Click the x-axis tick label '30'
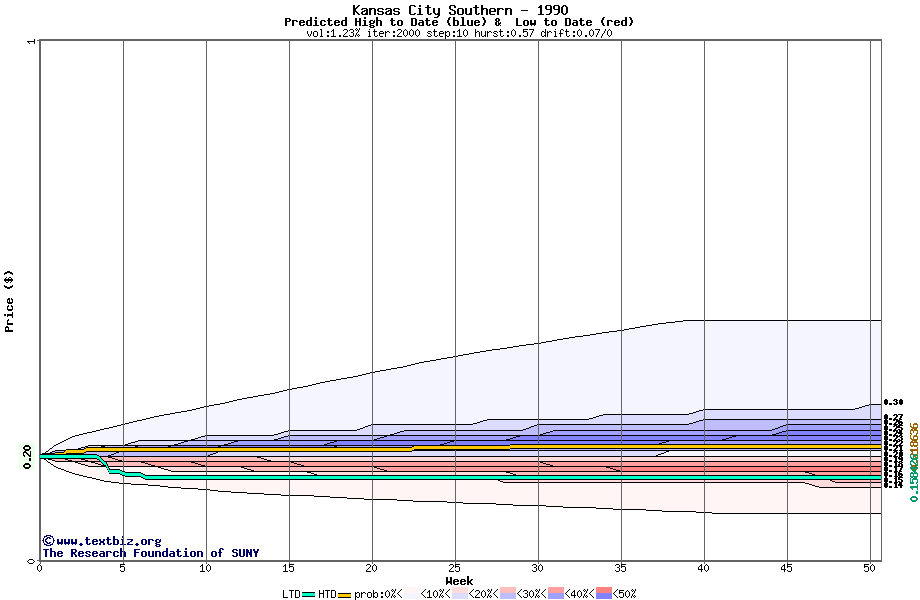 tap(537, 568)
